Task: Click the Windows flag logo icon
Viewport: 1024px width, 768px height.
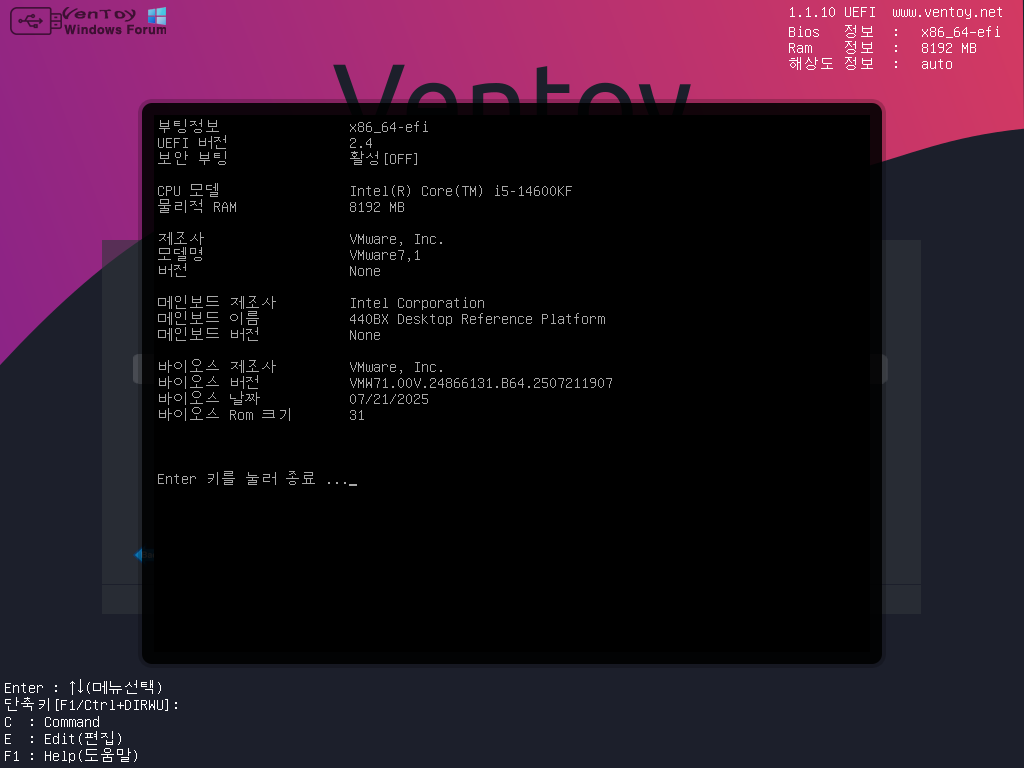Action: click(157, 16)
